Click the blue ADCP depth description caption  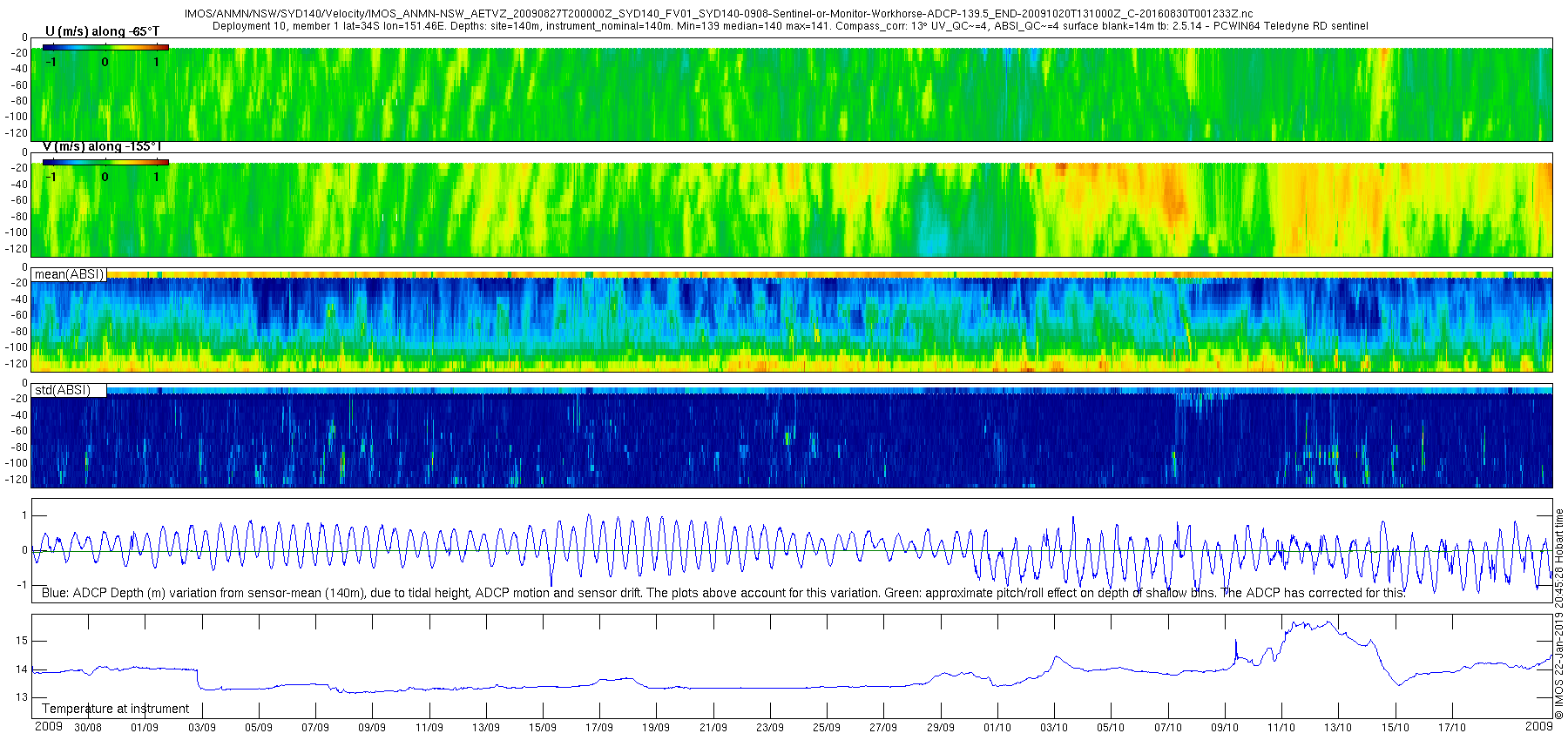click(724, 593)
